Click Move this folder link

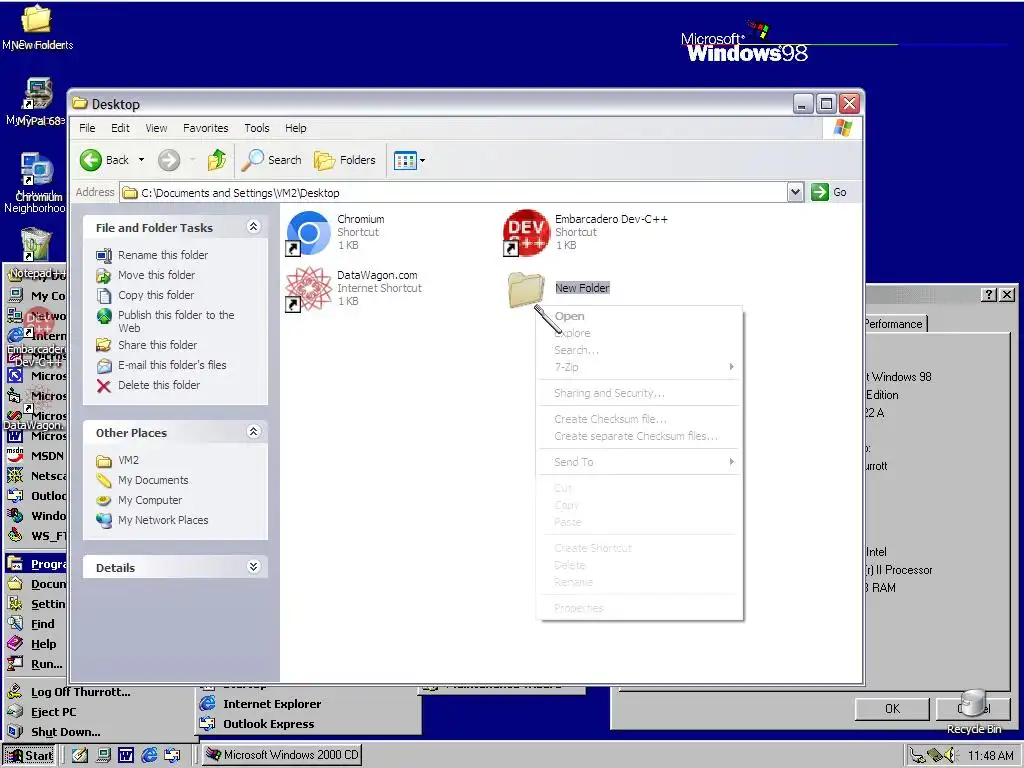click(156, 275)
